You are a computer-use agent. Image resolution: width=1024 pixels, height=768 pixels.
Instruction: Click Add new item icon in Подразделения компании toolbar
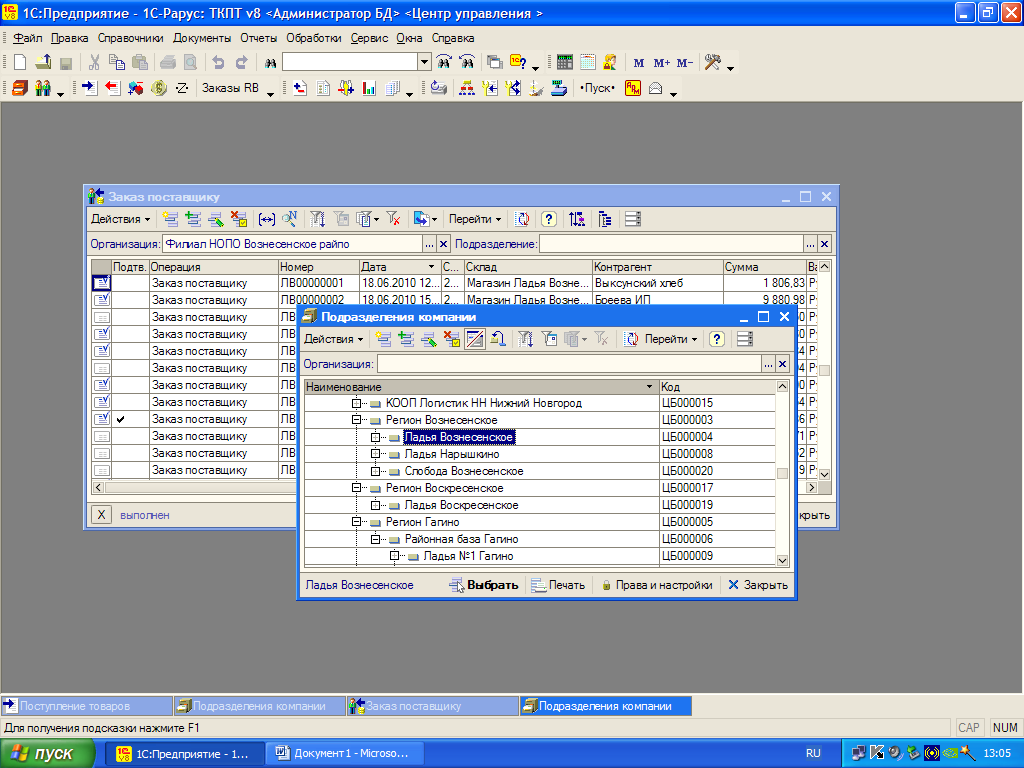coord(383,339)
